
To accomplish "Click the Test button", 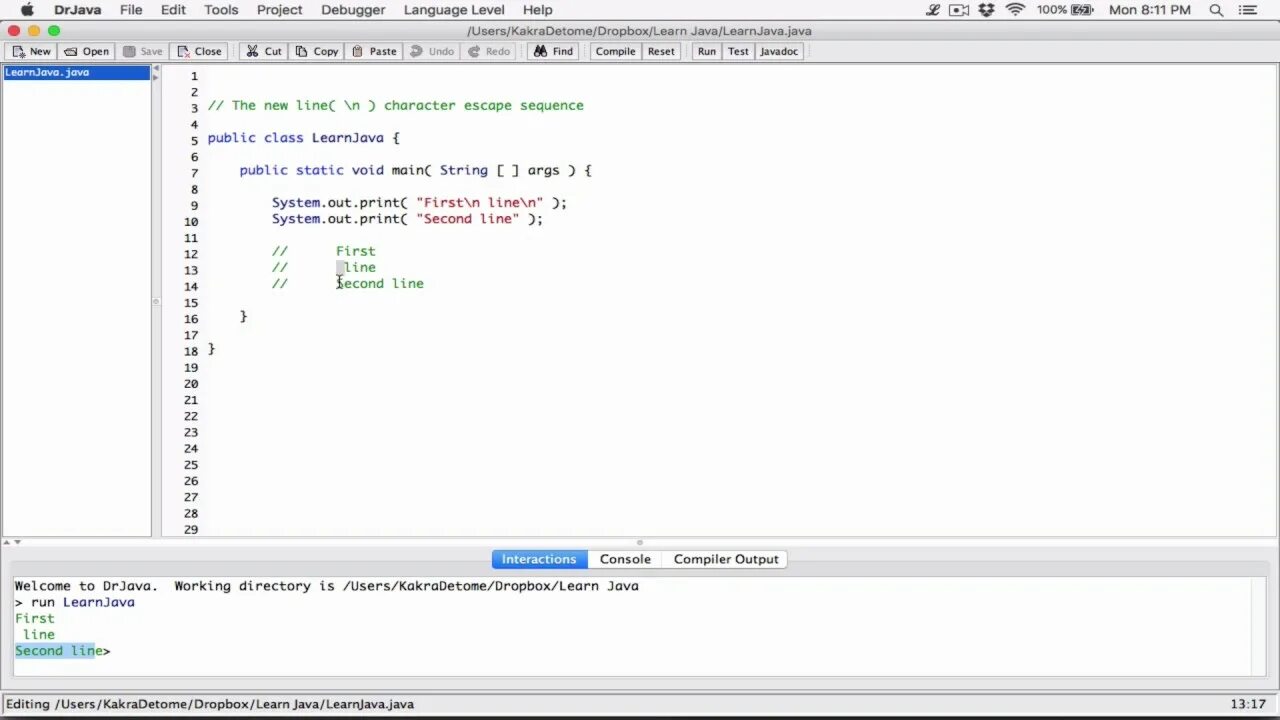I will pyautogui.click(x=738, y=51).
